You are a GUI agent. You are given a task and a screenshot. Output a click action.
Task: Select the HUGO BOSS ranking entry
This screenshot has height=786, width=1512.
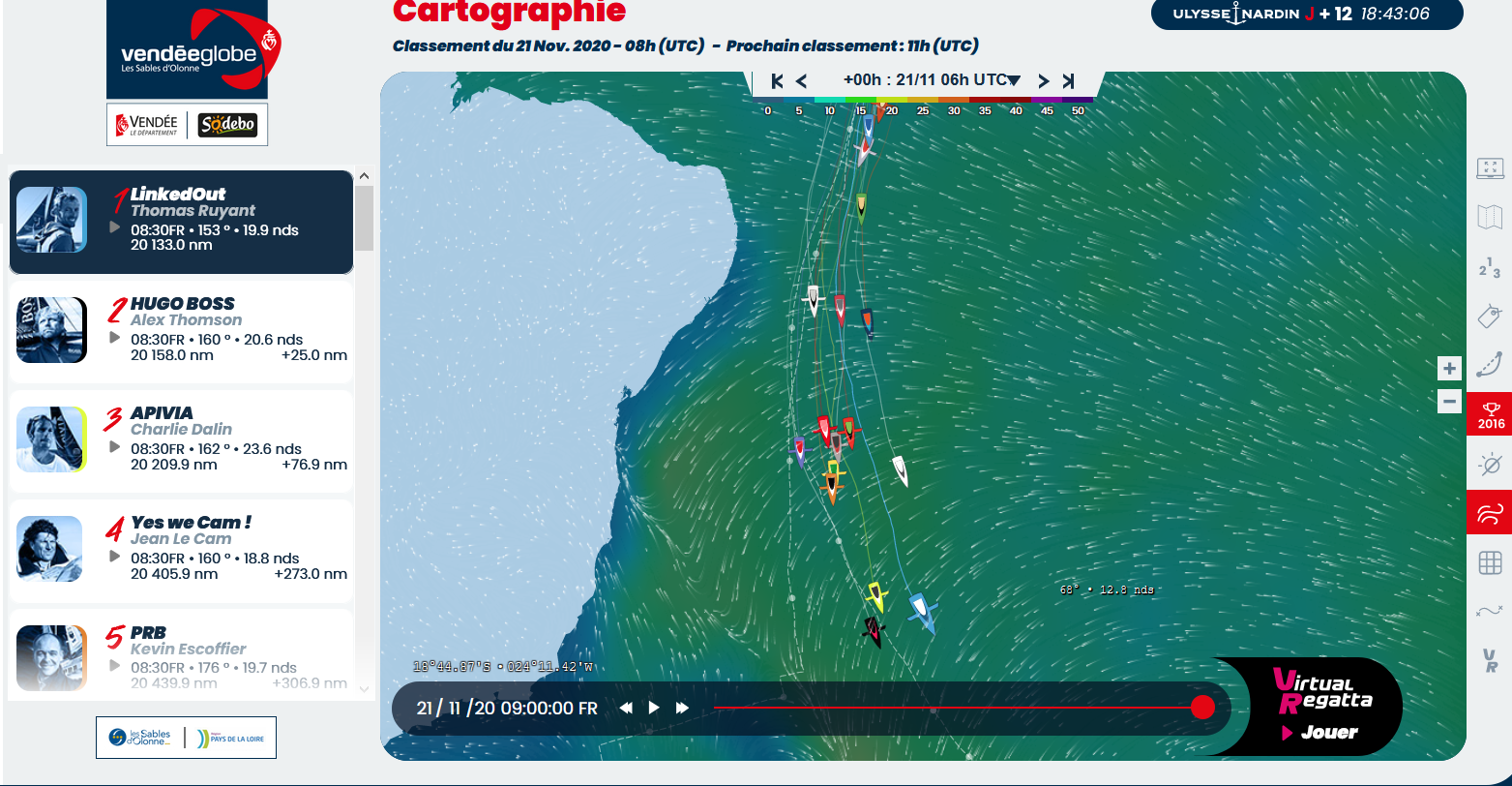pyautogui.click(x=182, y=332)
